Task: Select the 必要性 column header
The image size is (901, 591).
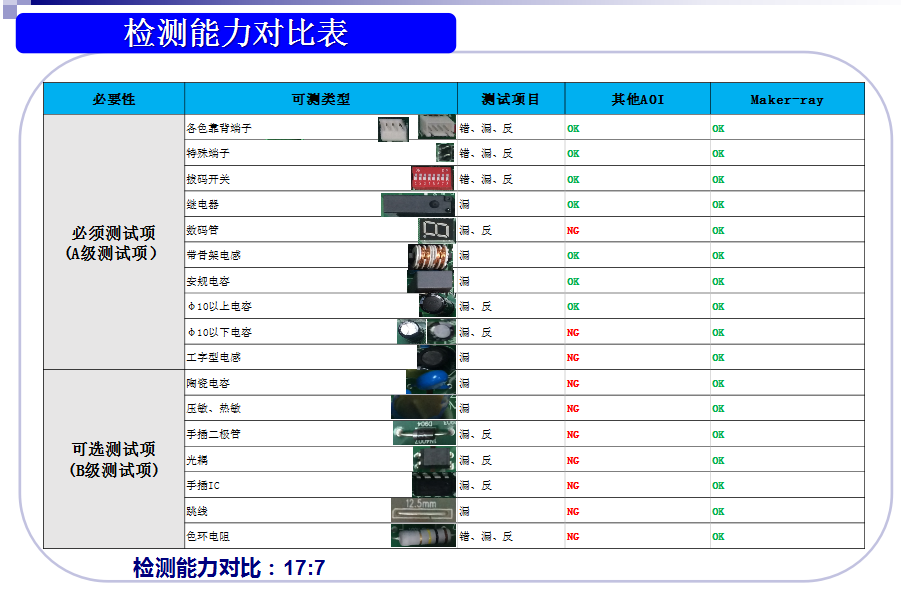Action: point(114,99)
